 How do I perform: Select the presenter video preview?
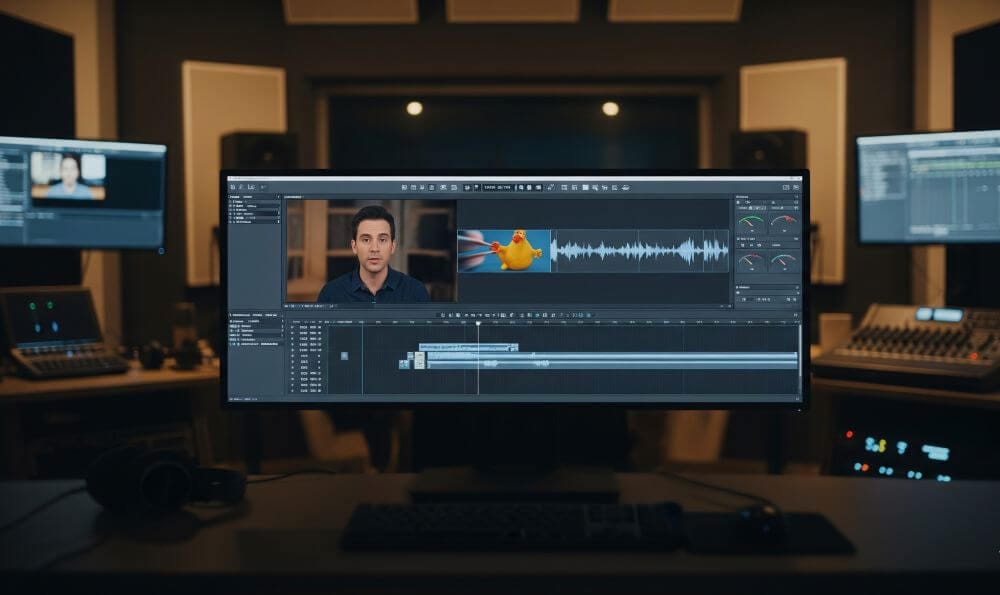click(x=371, y=251)
